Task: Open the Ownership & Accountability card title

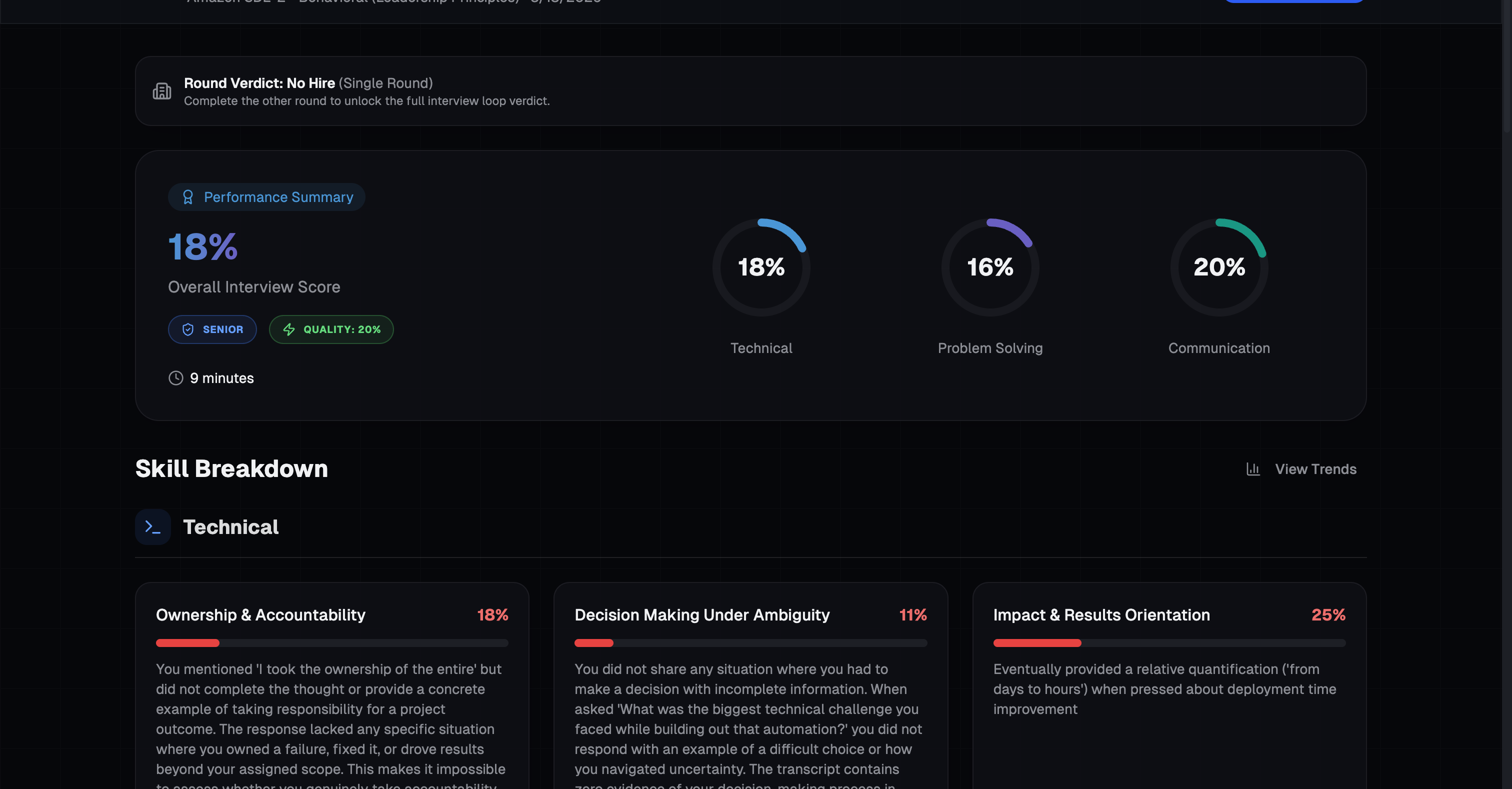Action: [x=260, y=614]
